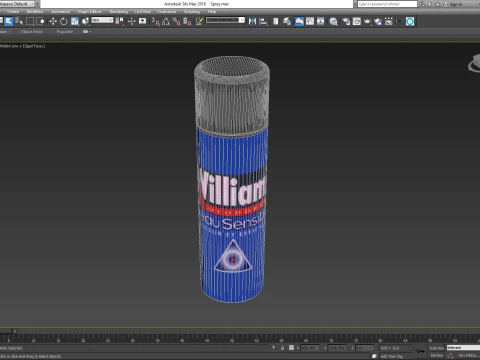Open the Modifiers menu

tap(35, 12)
